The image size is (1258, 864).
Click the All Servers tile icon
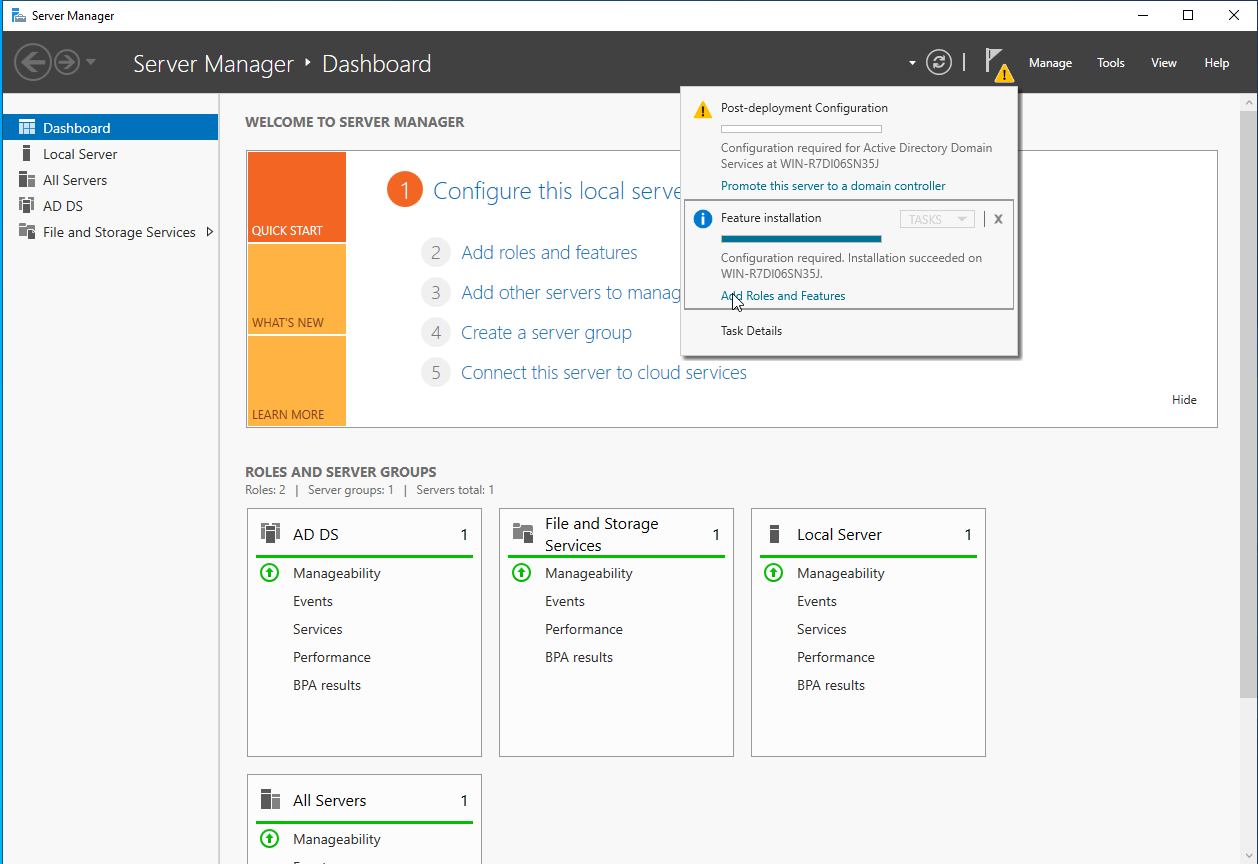pyautogui.click(x=270, y=799)
